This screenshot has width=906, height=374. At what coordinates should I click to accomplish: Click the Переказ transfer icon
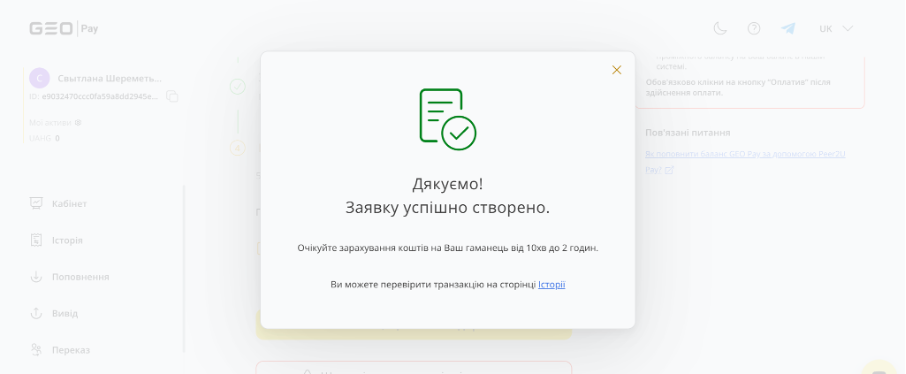click(x=36, y=350)
